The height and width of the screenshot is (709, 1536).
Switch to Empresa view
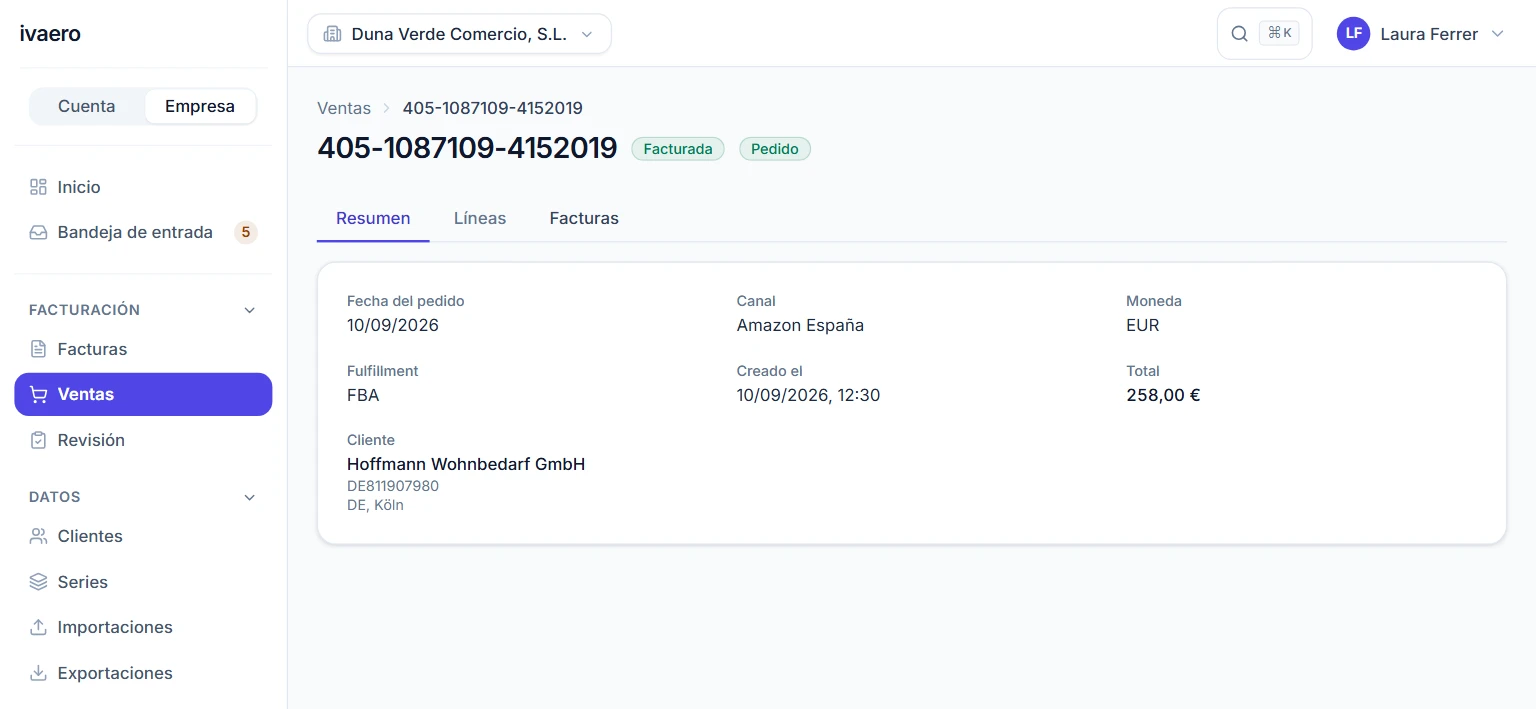click(x=200, y=106)
